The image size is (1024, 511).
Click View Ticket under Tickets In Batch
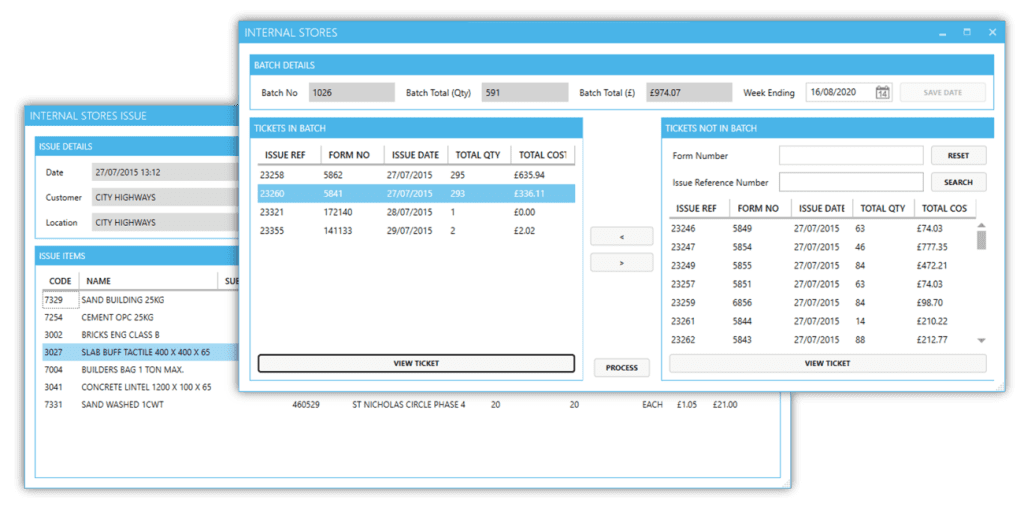click(416, 363)
